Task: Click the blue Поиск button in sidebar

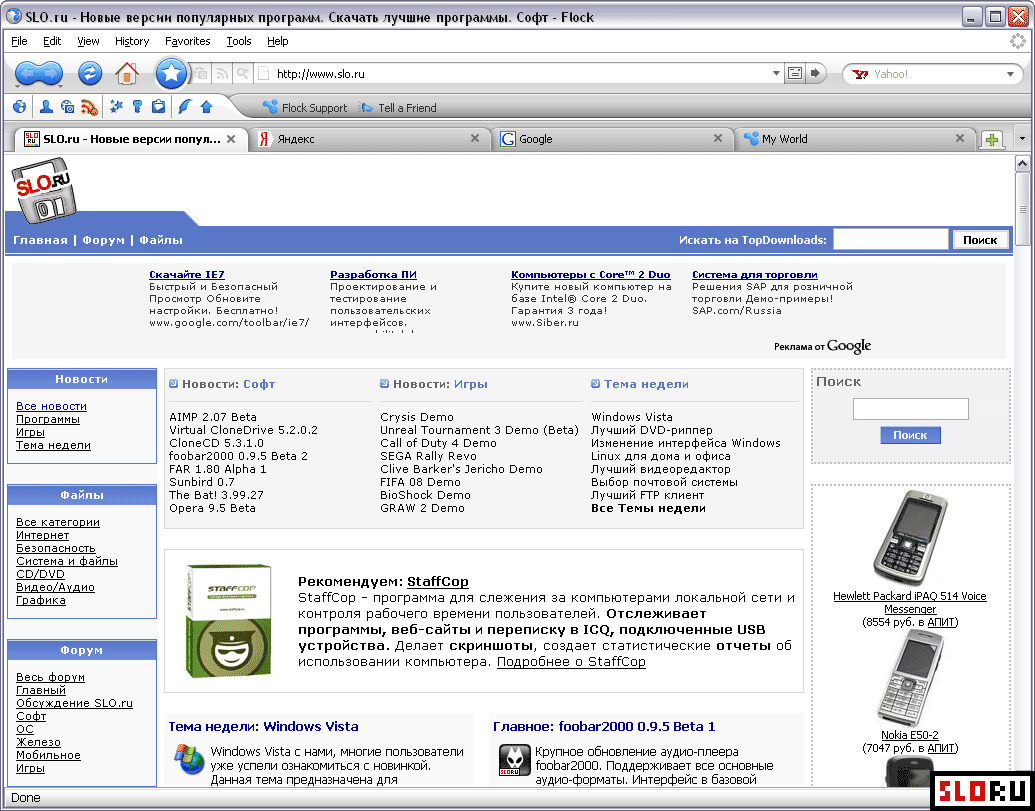Action: (910, 435)
